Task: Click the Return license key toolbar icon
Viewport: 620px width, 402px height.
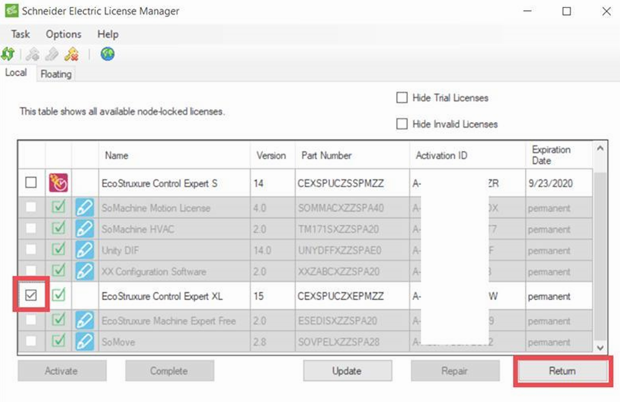Action: 72,54
